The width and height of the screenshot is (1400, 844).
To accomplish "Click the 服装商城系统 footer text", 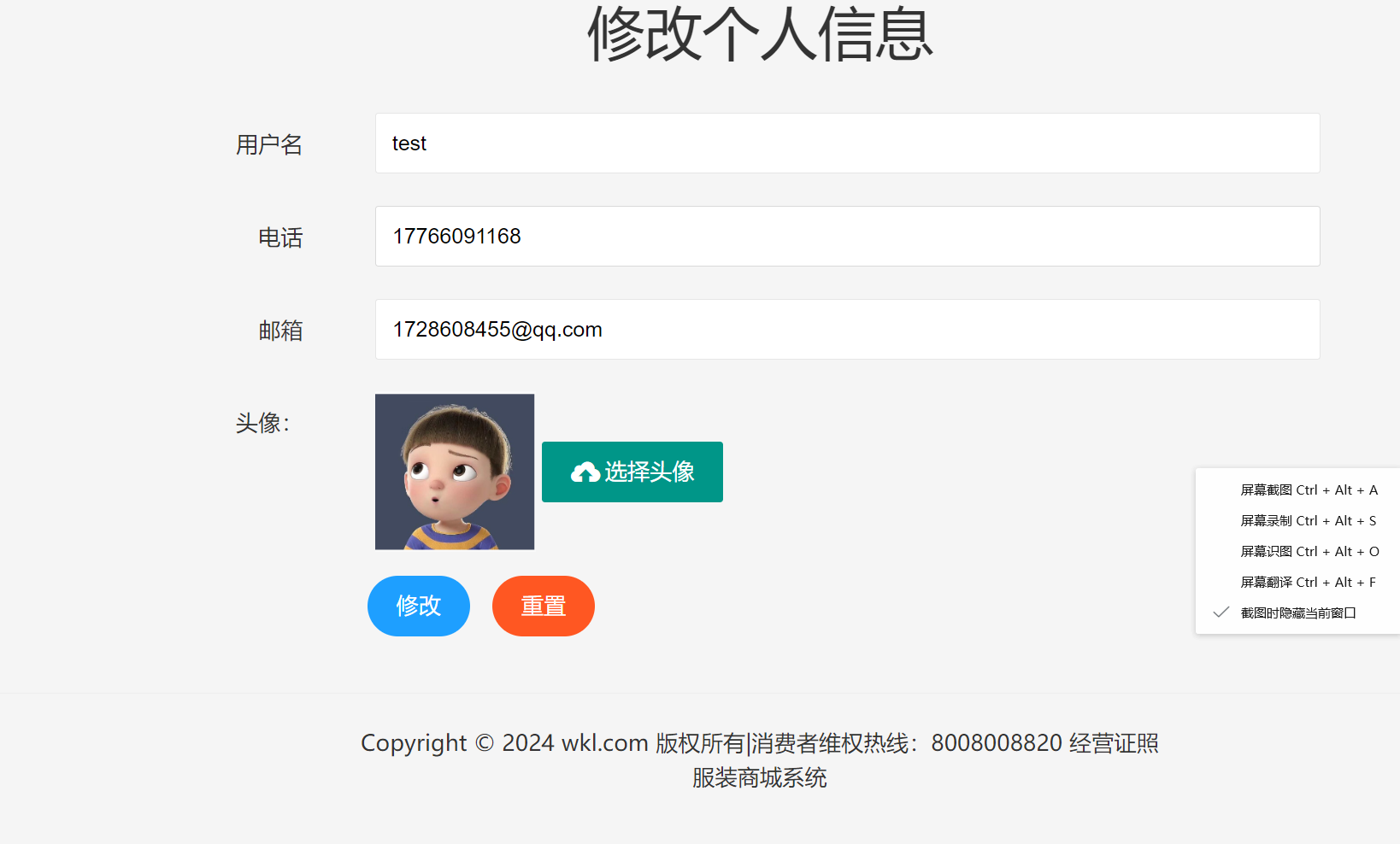I will [759, 778].
